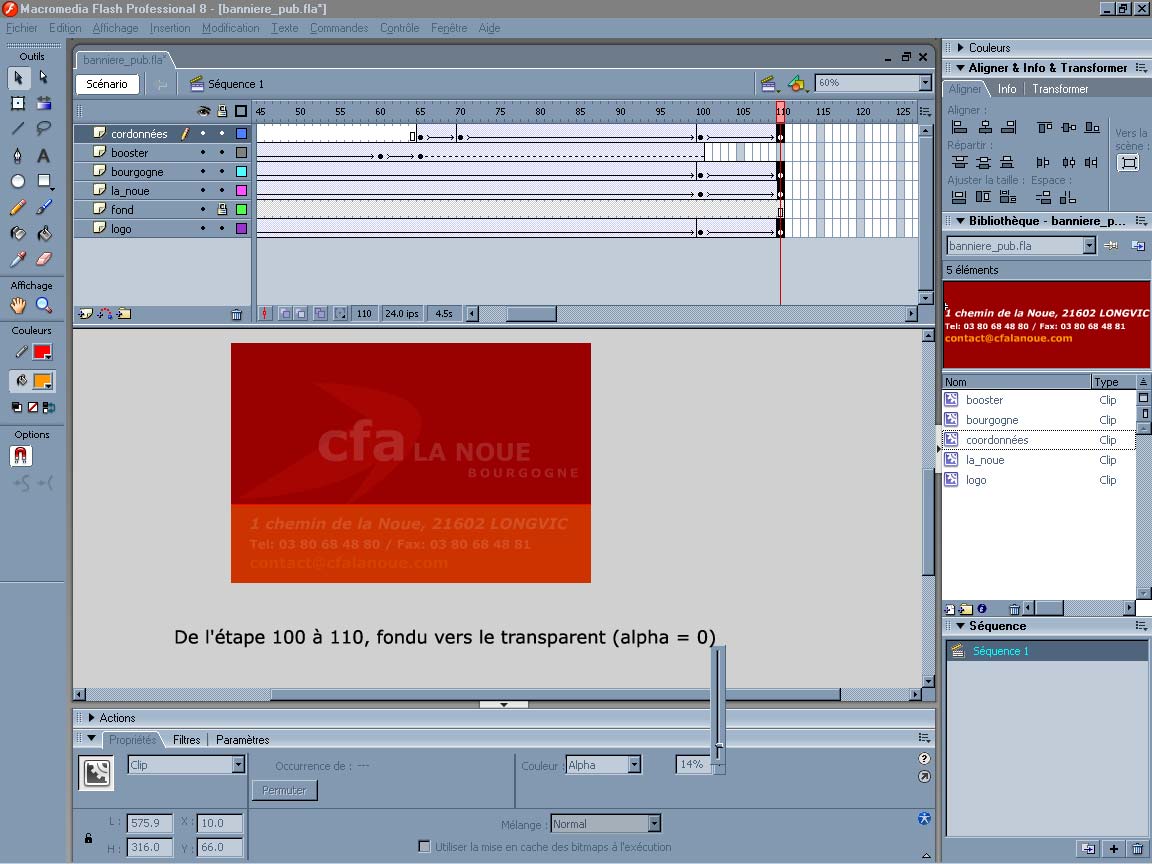1152x864 pixels.
Task: Select the Subselection tool
Action: pos(44,77)
